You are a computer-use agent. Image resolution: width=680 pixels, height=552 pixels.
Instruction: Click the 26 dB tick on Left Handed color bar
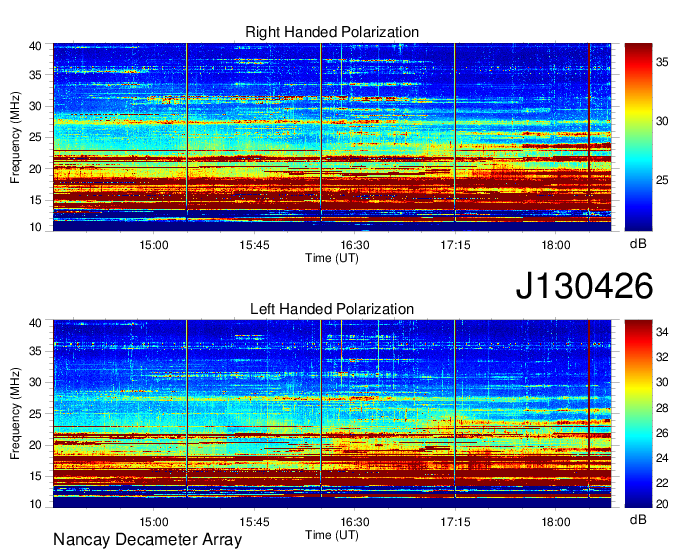coord(662,433)
